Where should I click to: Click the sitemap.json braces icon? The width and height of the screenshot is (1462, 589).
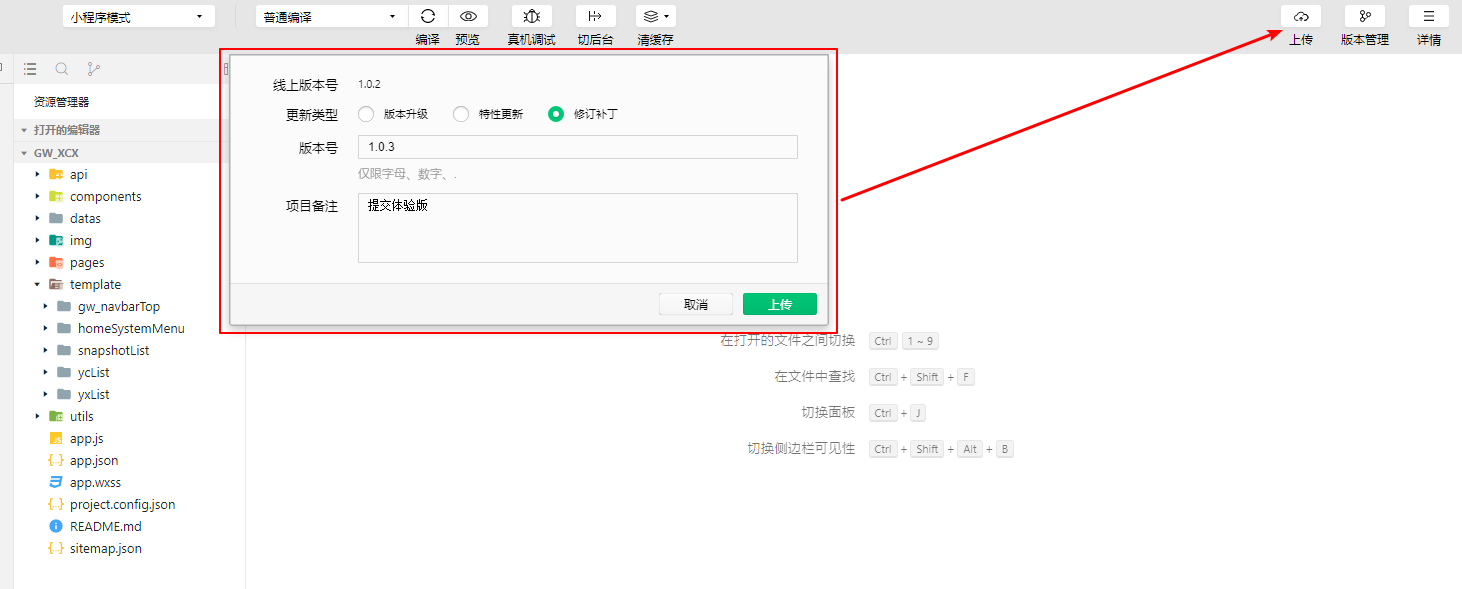[57, 548]
